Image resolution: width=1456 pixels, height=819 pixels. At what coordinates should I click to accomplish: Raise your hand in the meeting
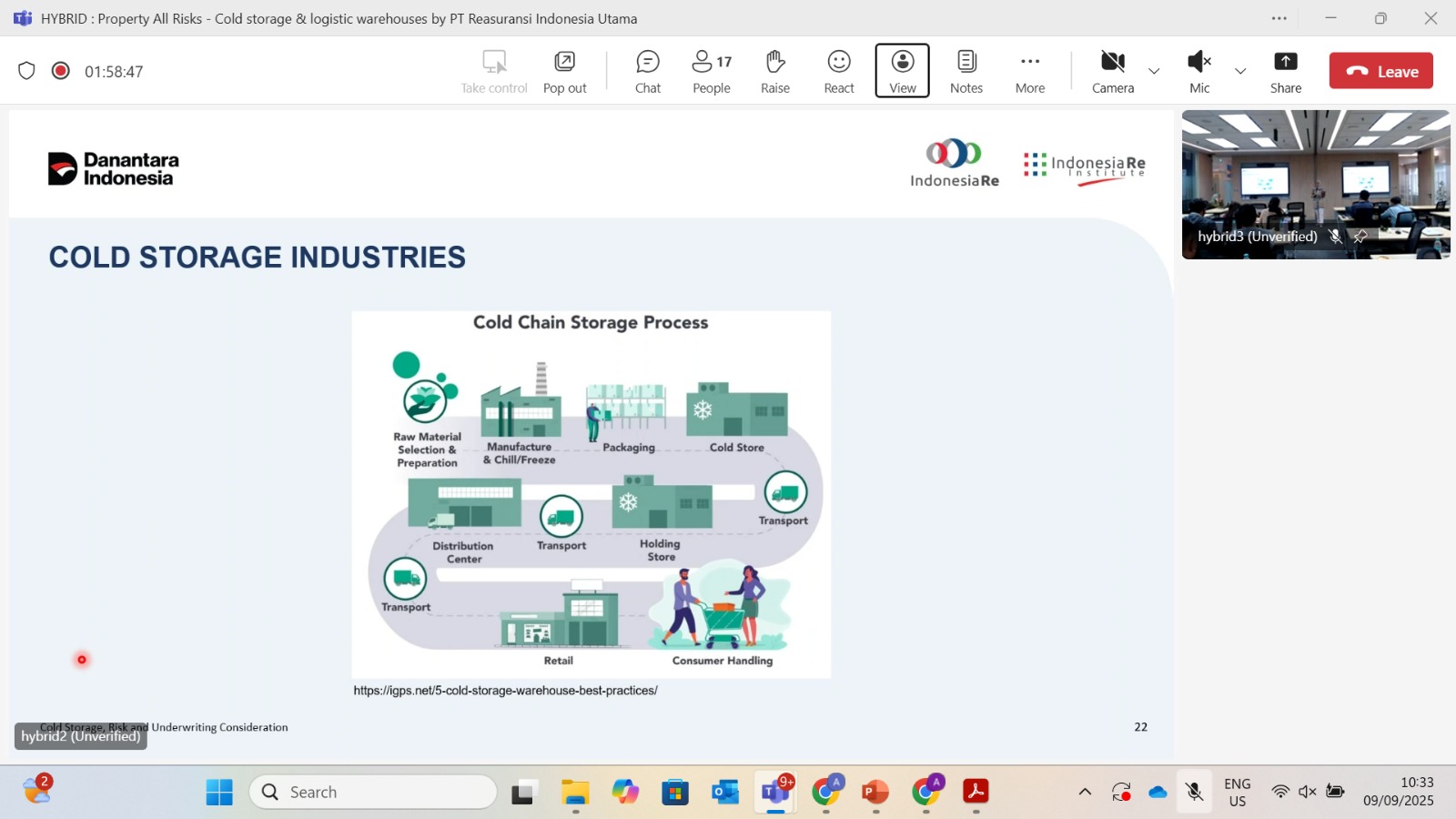click(x=774, y=71)
